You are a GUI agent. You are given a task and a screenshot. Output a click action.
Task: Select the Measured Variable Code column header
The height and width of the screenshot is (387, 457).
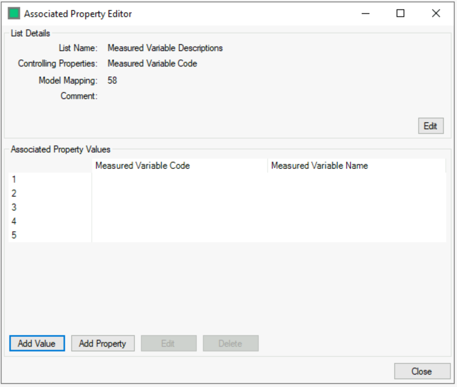tap(179, 166)
